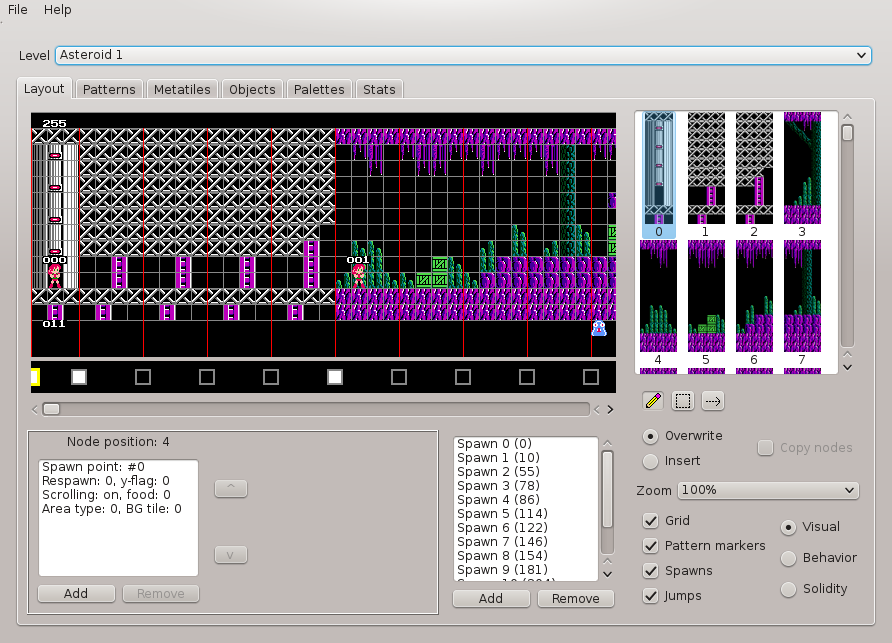Select the dashed arrow tool
This screenshot has height=643, width=892.
714,401
